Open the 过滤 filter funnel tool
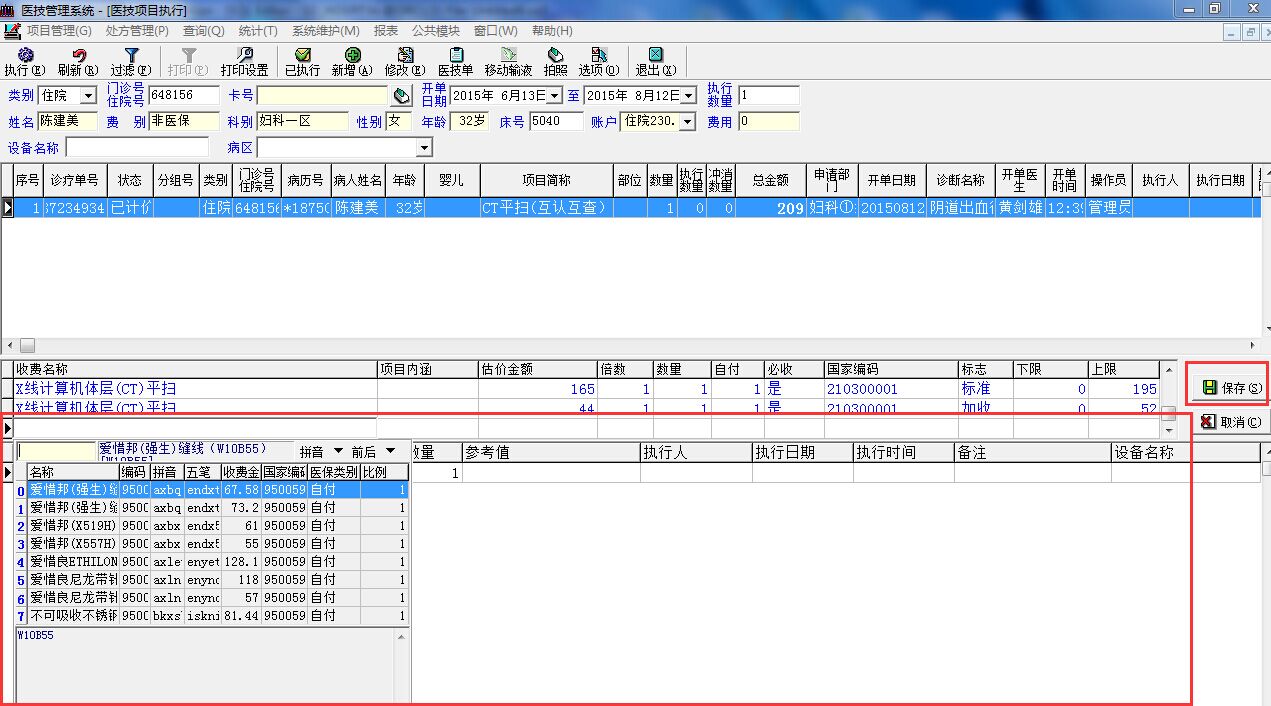This screenshot has width=1271, height=706. [x=130, y=61]
